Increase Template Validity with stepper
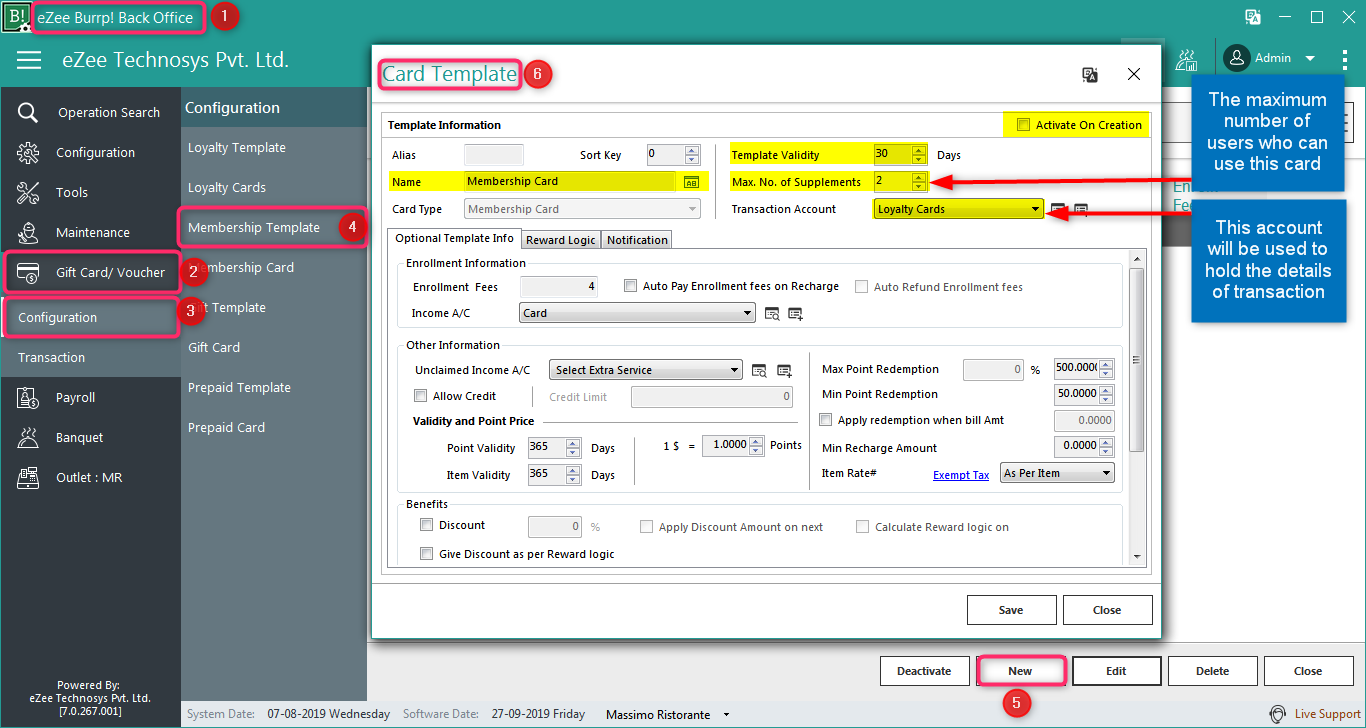Screen dimensions: 1366x728 point(919,151)
